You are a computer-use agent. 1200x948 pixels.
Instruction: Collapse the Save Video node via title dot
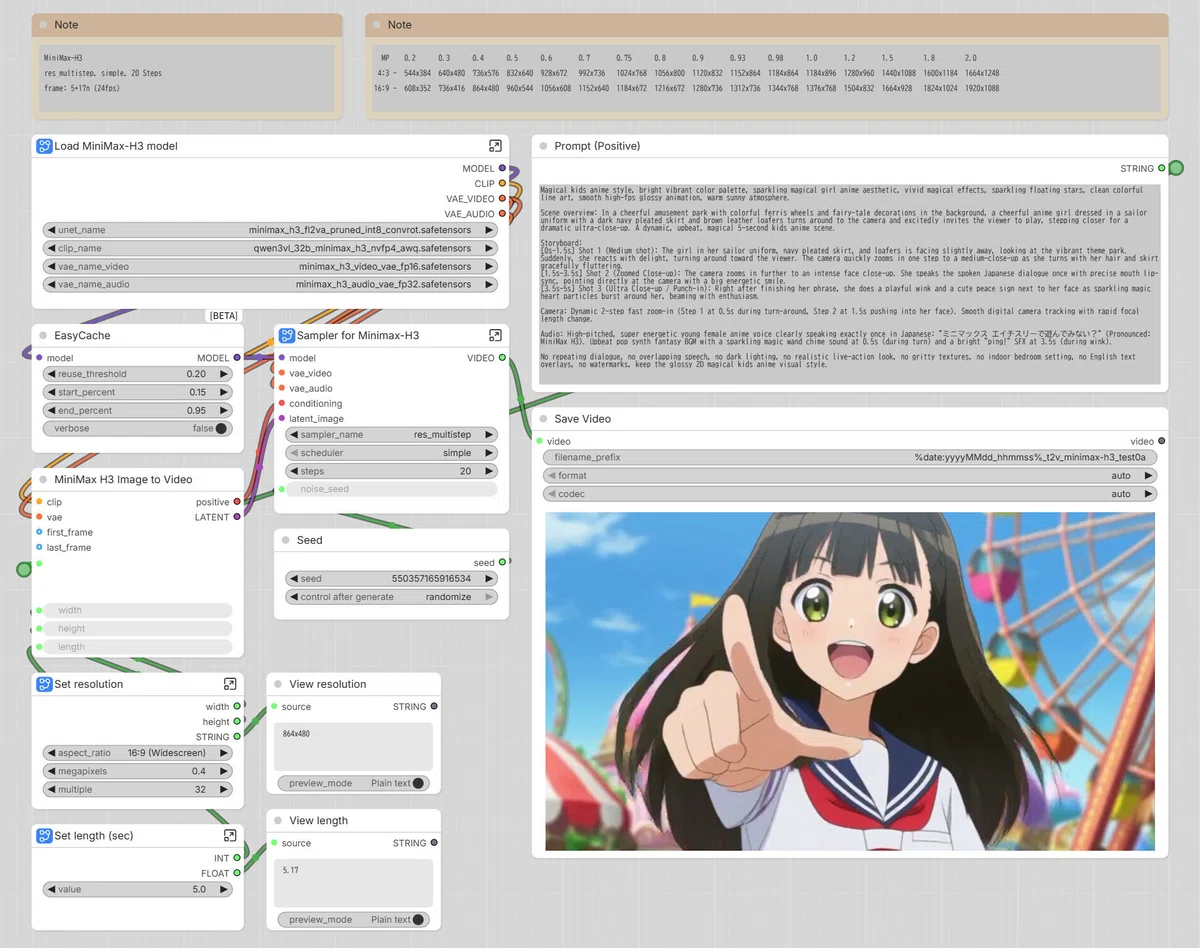[x=544, y=419]
